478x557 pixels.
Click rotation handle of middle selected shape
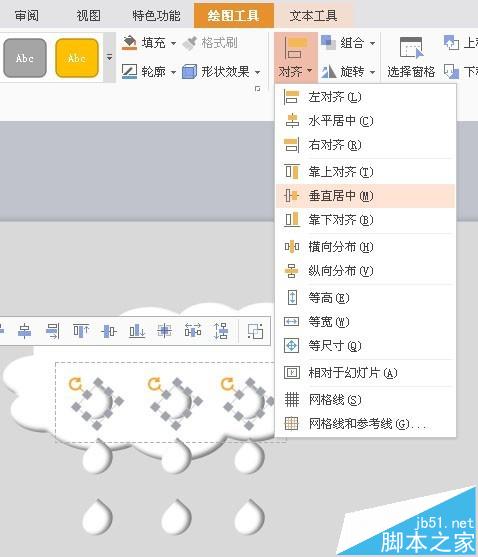pos(154,384)
